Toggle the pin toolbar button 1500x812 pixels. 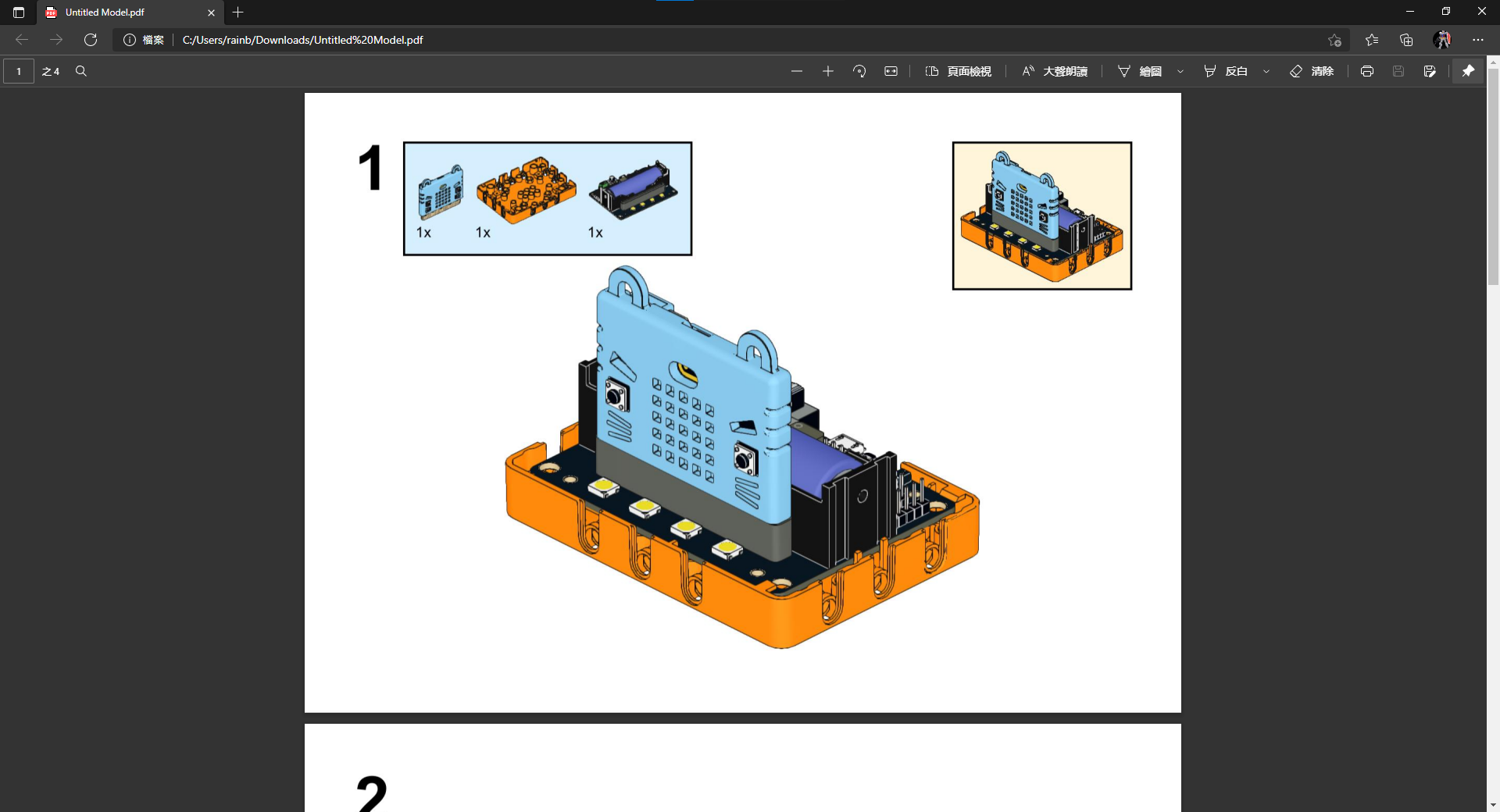[x=1468, y=71]
